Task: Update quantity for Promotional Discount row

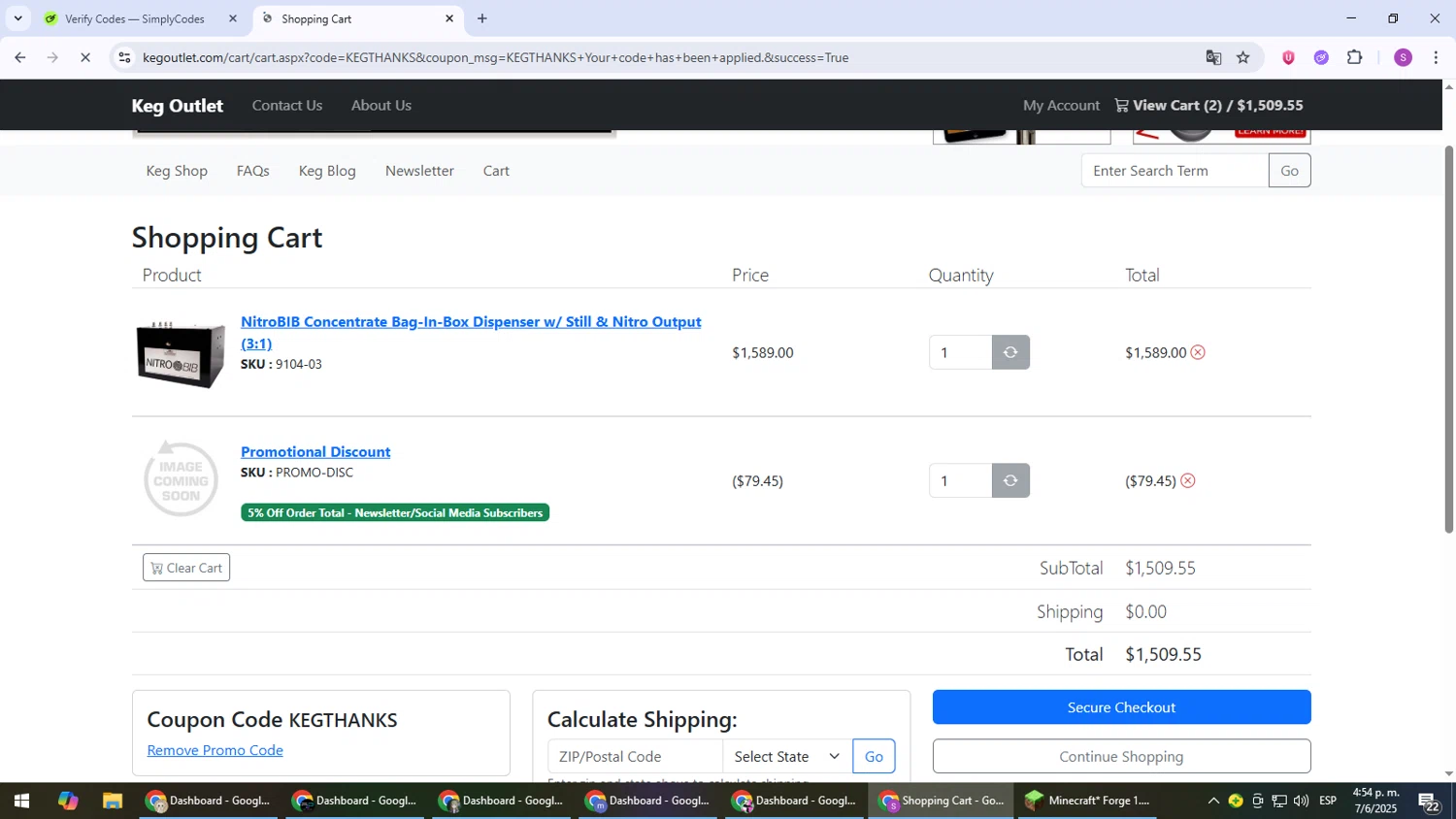Action: [x=1010, y=480]
